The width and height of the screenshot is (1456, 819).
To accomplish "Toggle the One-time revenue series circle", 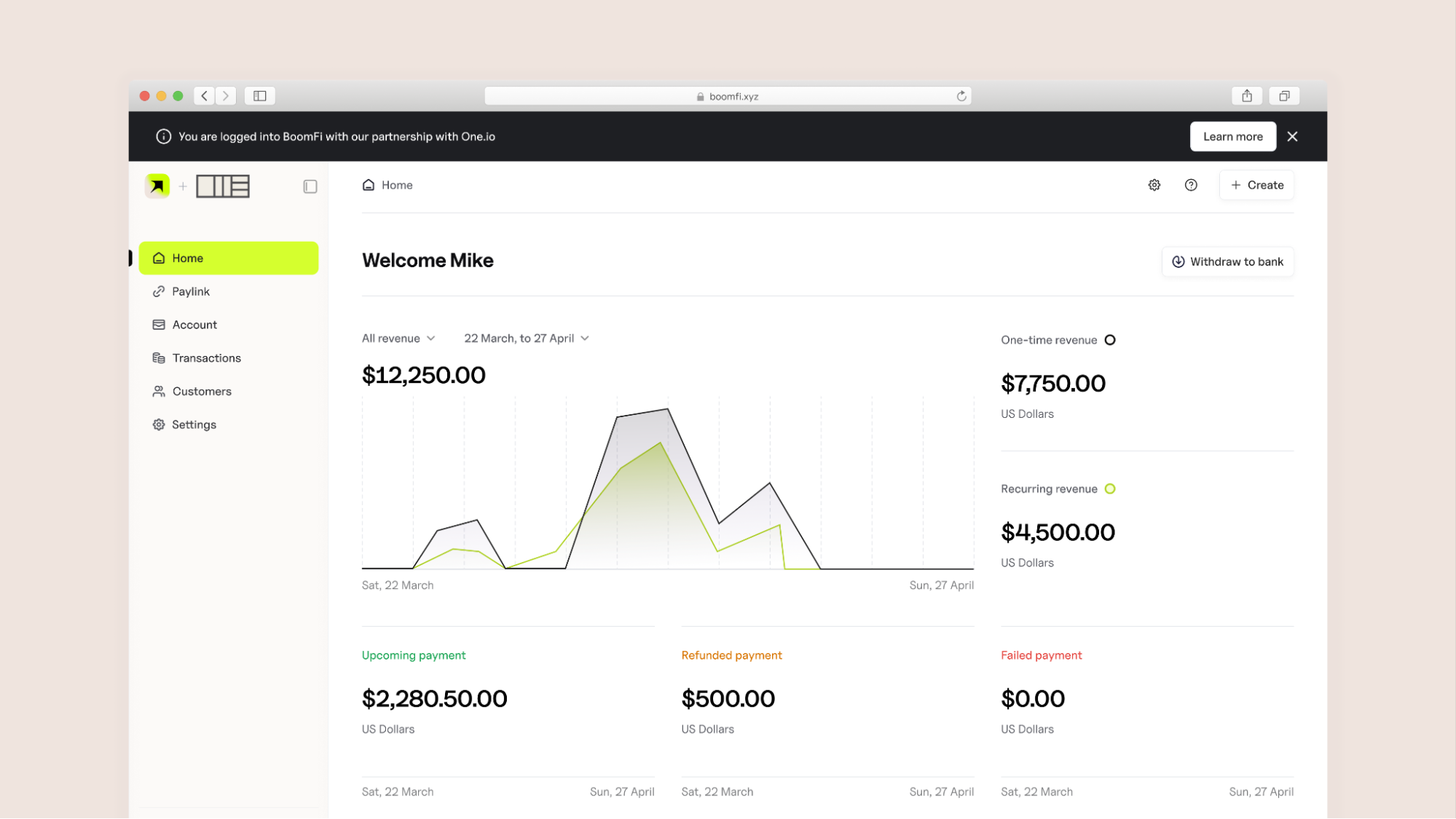I will [1110, 340].
